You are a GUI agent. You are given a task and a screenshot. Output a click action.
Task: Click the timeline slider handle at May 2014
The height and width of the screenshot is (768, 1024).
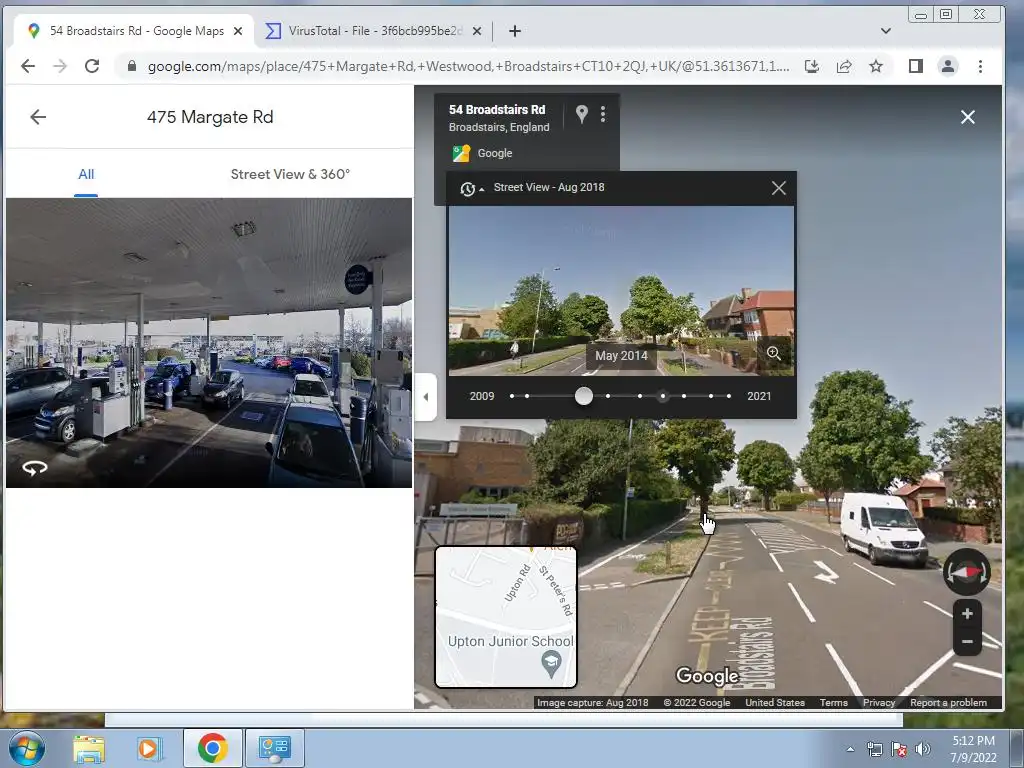tap(584, 396)
